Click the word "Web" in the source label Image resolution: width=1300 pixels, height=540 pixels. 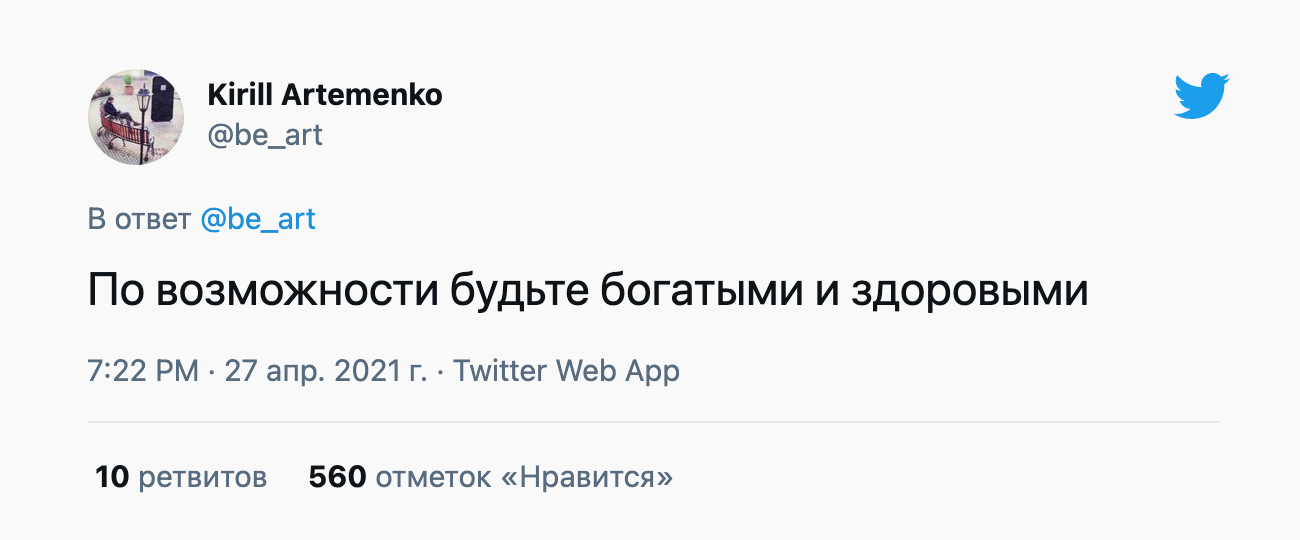pos(586,371)
